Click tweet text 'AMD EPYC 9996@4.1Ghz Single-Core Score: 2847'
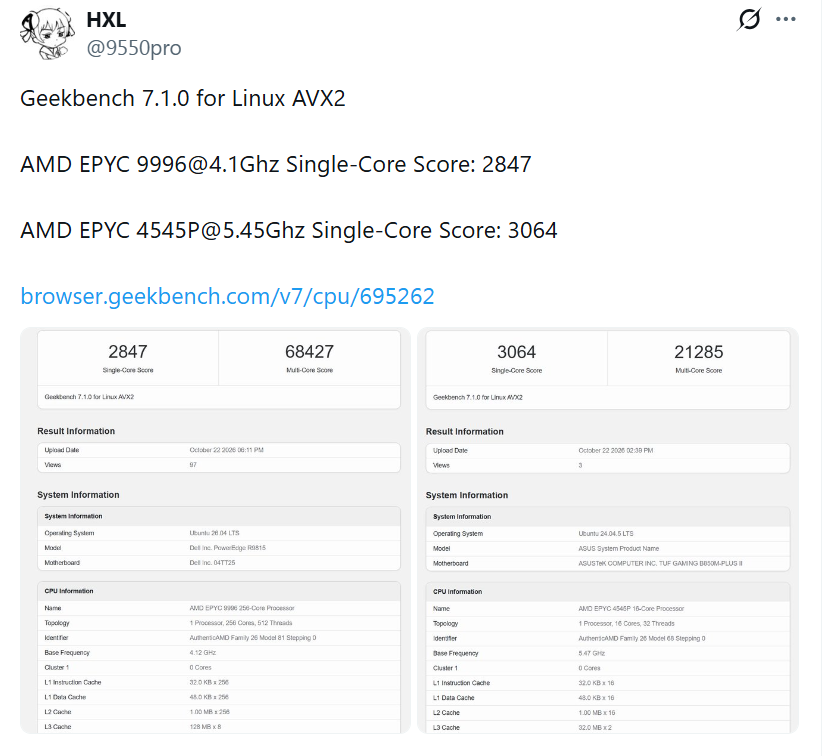Screen dimensions: 822x756 click(276, 165)
